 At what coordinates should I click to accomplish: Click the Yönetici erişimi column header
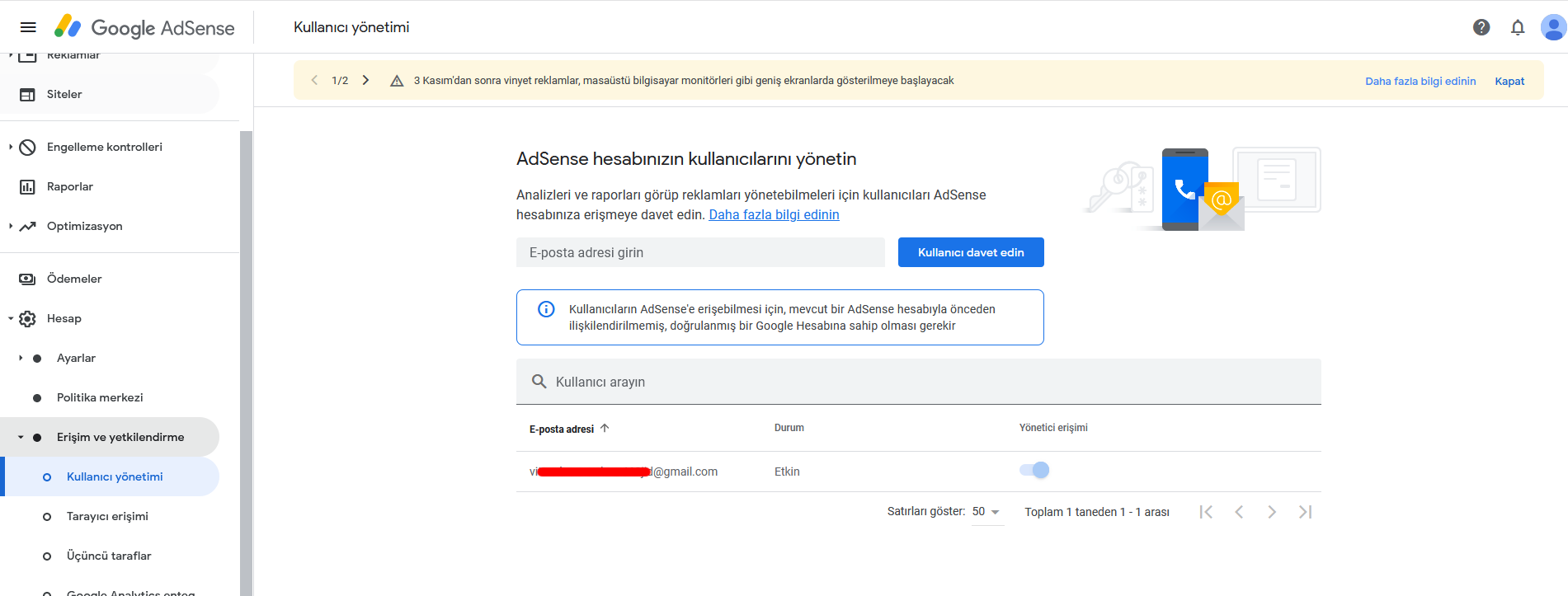coord(1053,428)
